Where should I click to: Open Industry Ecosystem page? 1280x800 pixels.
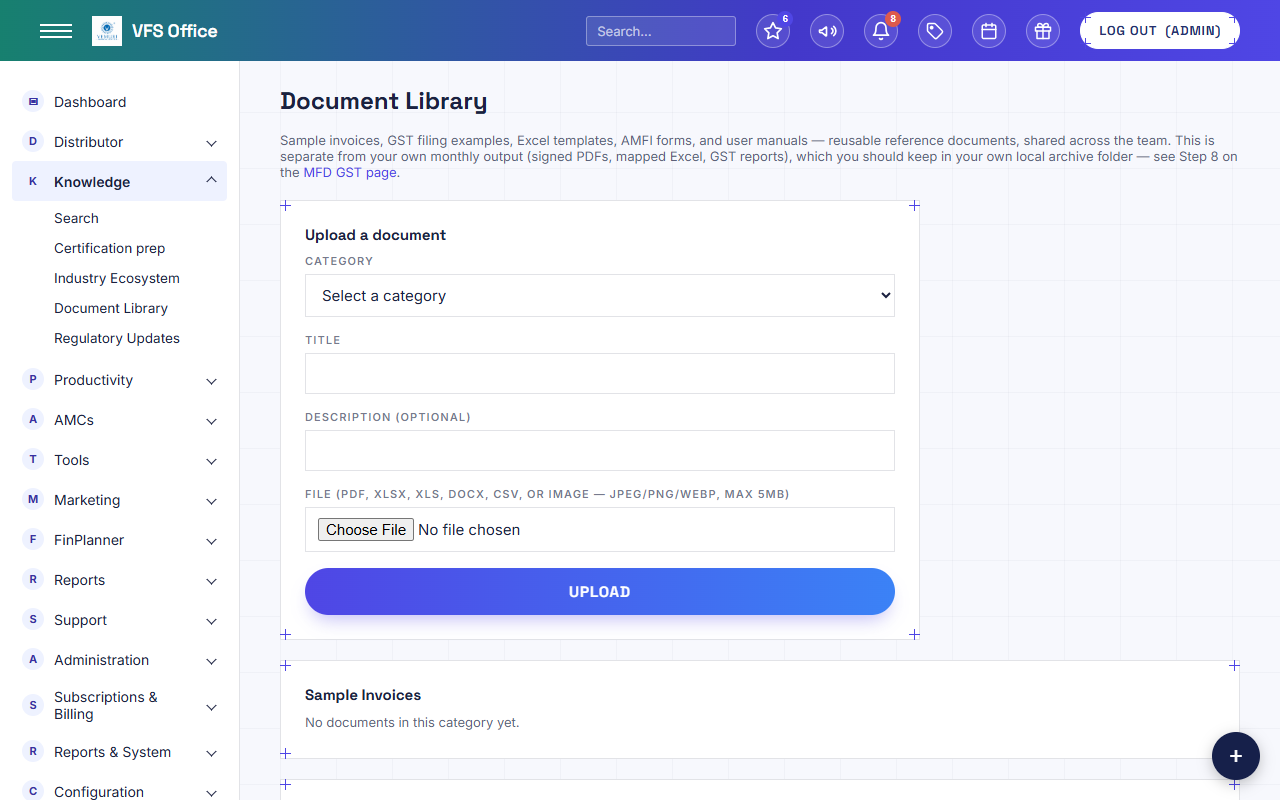[x=117, y=278]
